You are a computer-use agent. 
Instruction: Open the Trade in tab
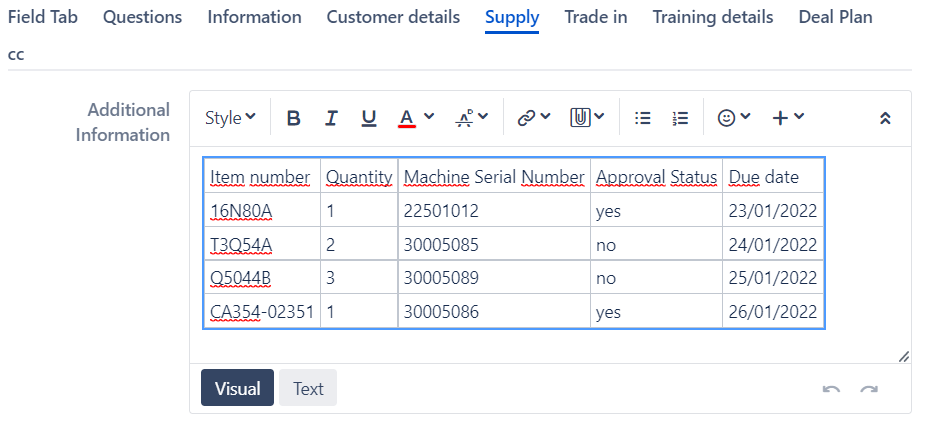click(x=596, y=17)
